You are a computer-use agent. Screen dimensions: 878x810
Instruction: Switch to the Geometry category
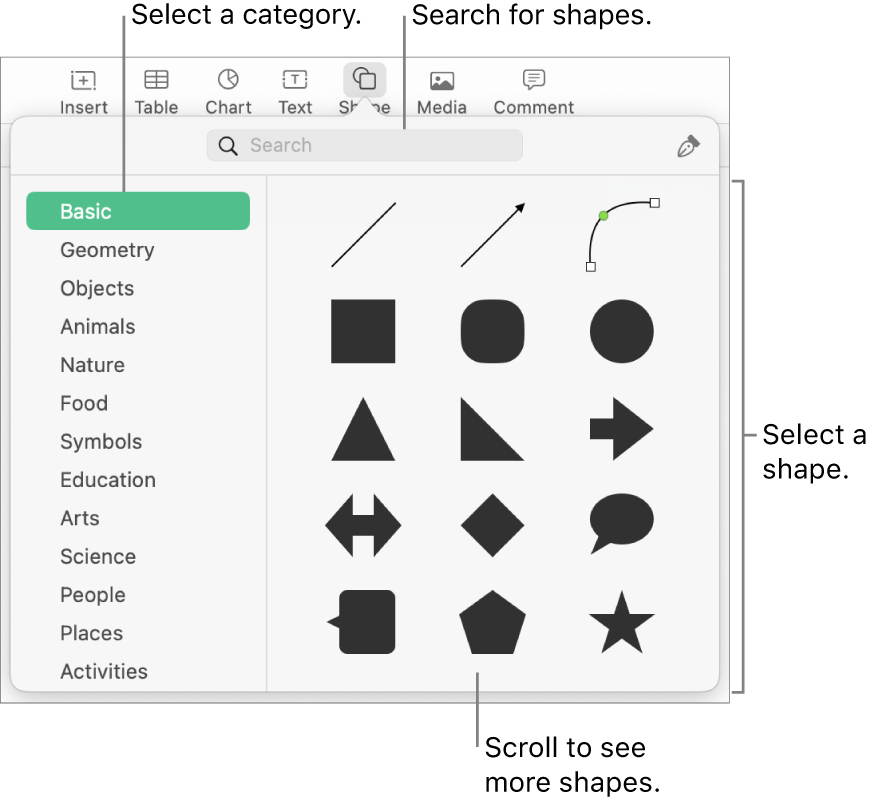pos(106,250)
